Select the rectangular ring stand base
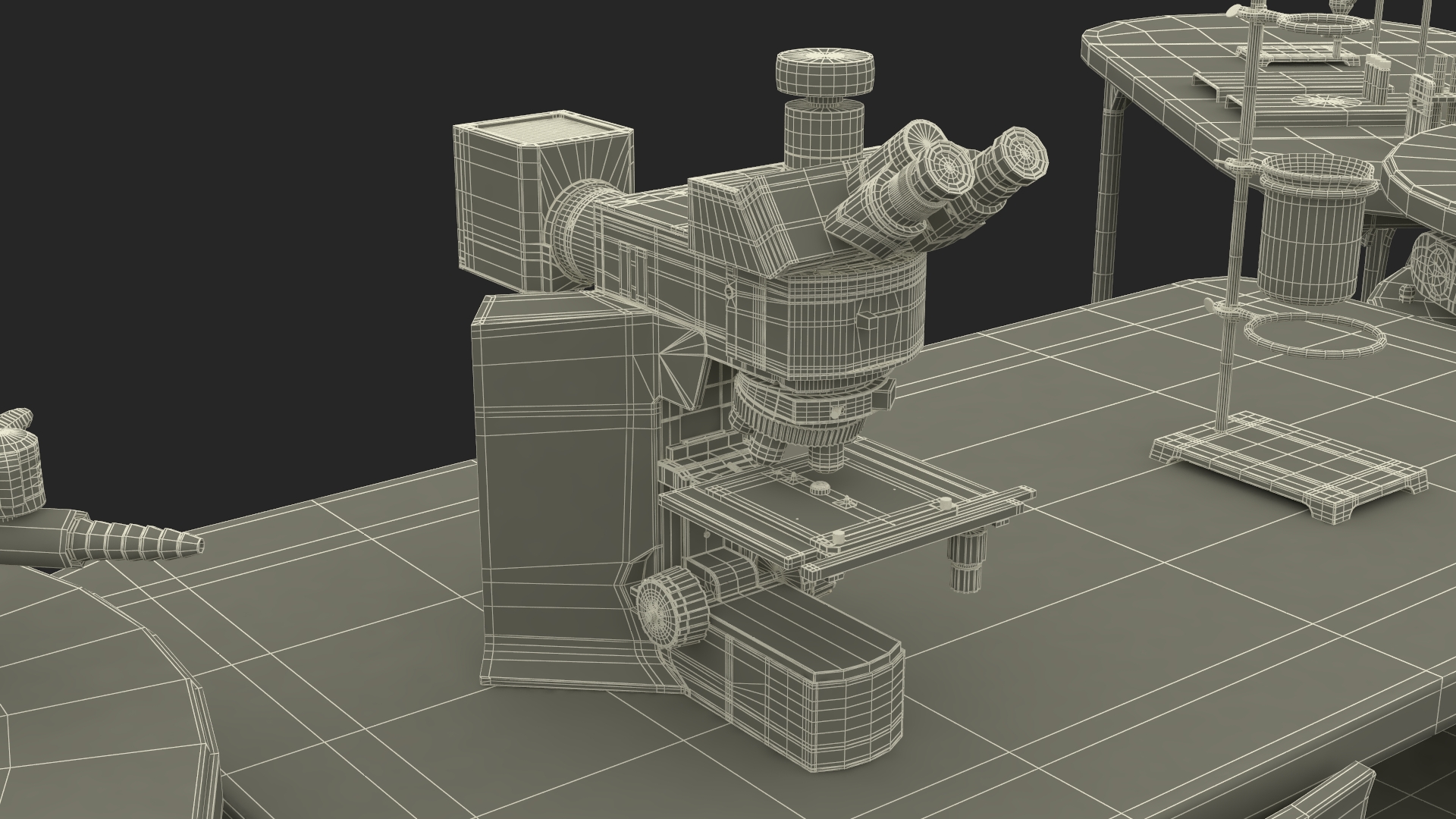The height and width of the screenshot is (819, 1456). pos(1289,466)
